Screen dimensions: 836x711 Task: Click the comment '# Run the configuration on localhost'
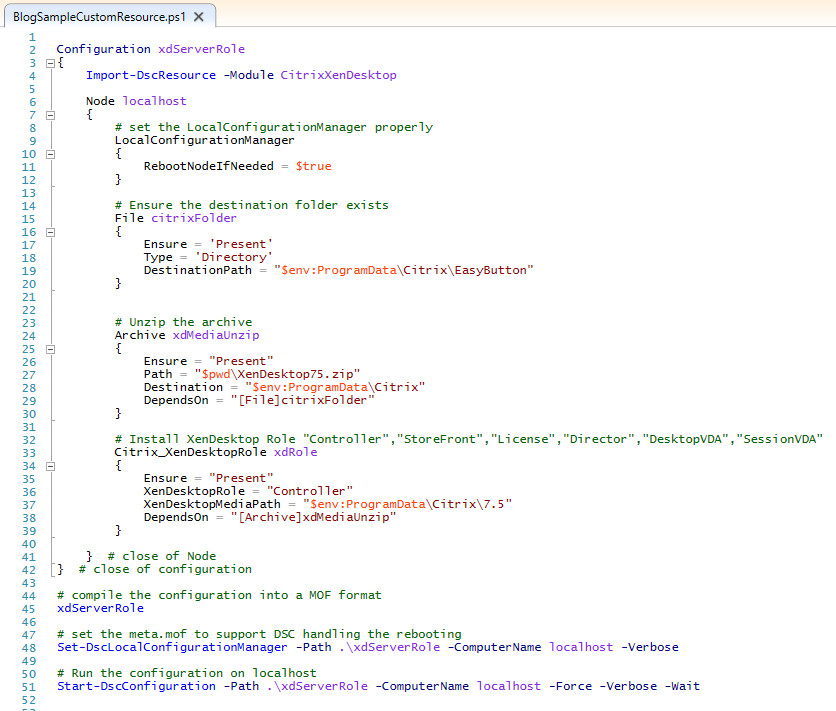click(x=187, y=673)
